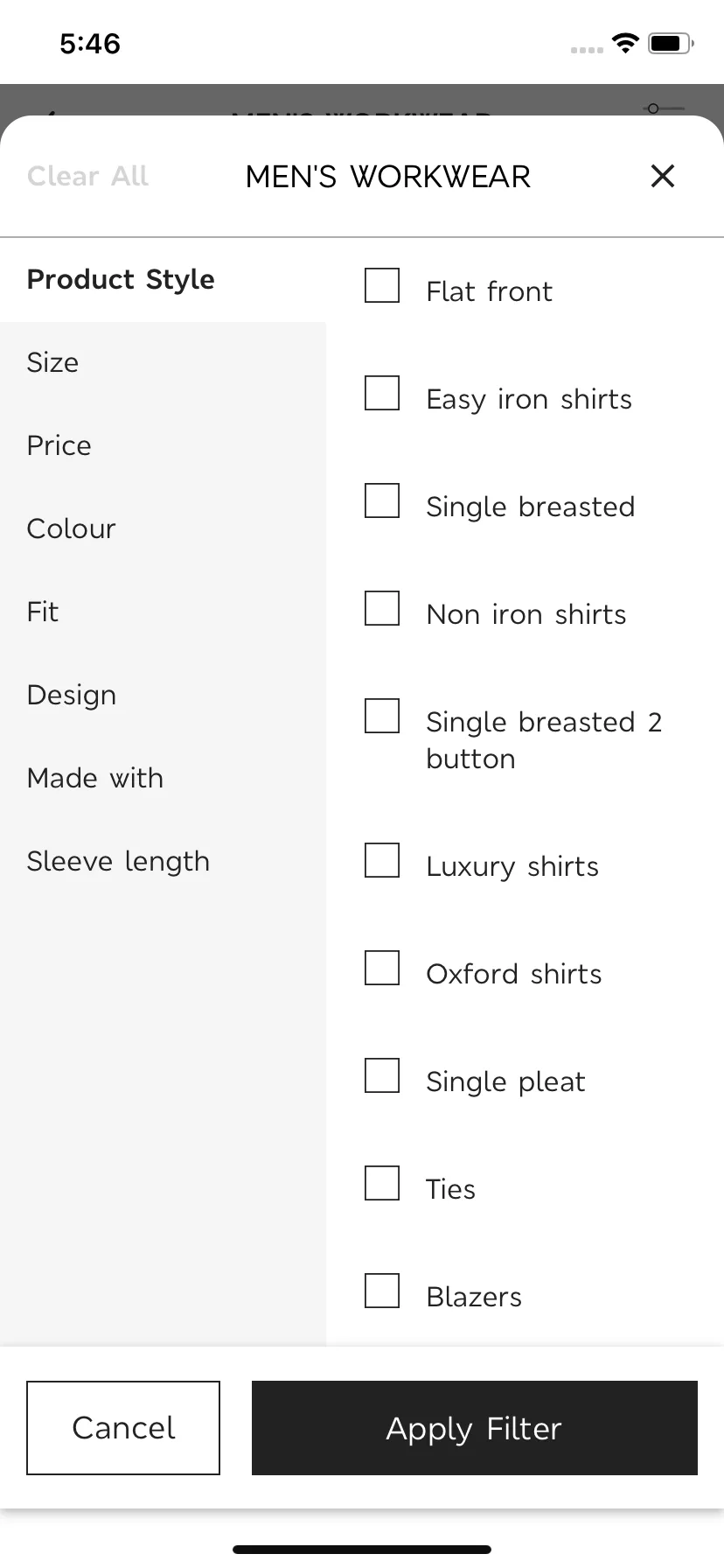The width and height of the screenshot is (724, 1568).
Task: Tap the filter sliders icon behind panel
Action: [665, 108]
